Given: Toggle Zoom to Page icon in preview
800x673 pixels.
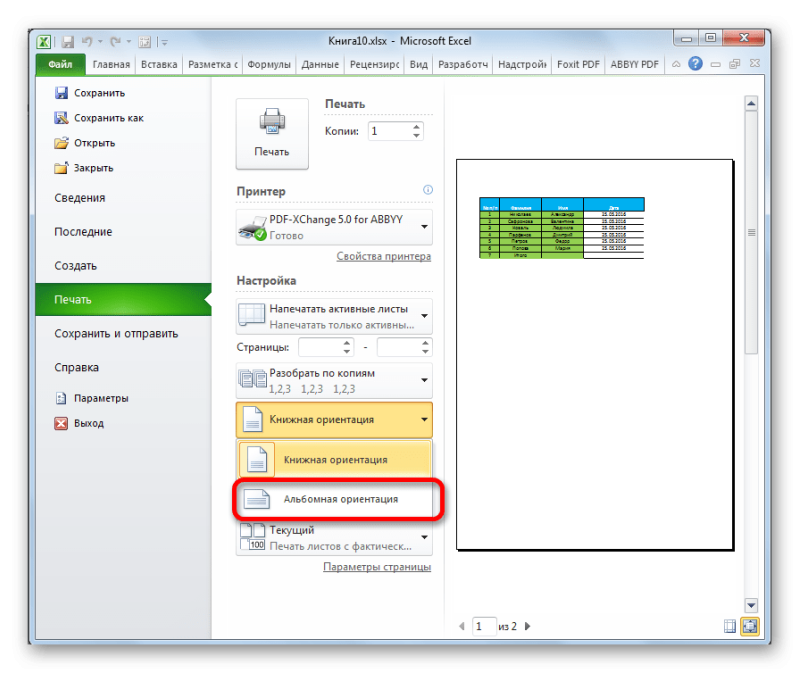Looking at the screenshot, I should pos(750,626).
